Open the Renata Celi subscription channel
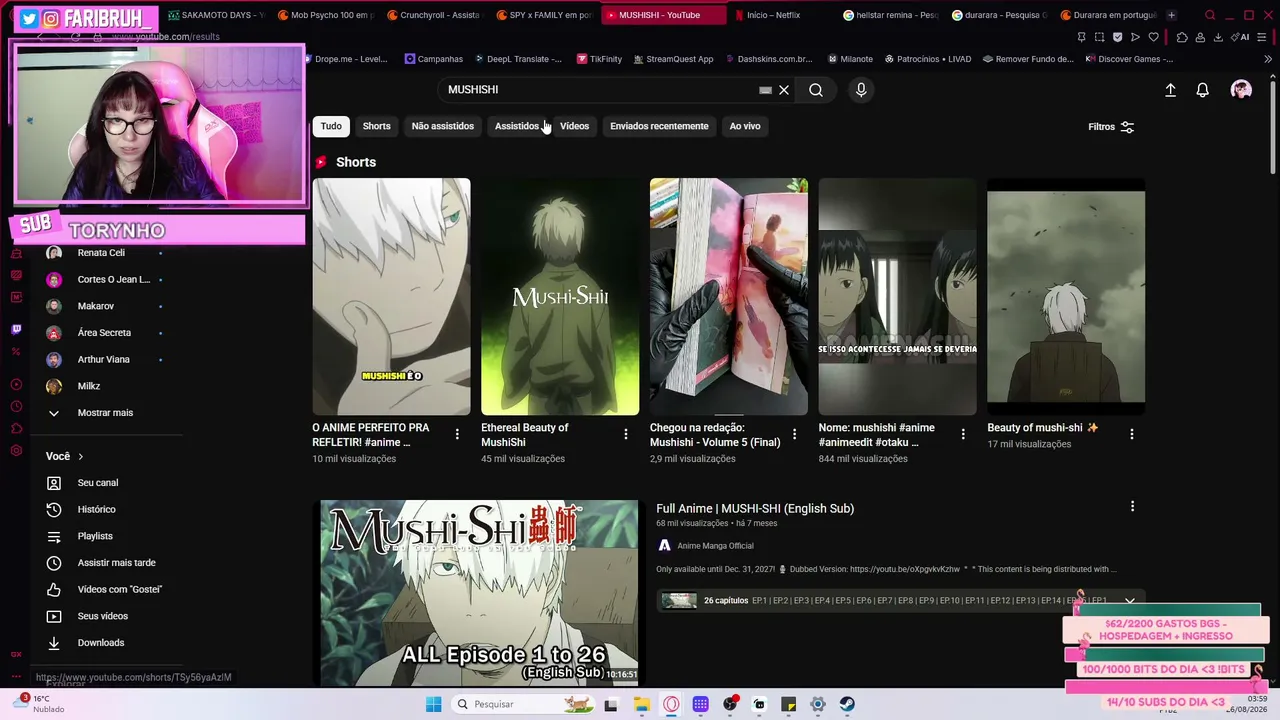This screenshot has height=720, width=1280. click(100, 253)
